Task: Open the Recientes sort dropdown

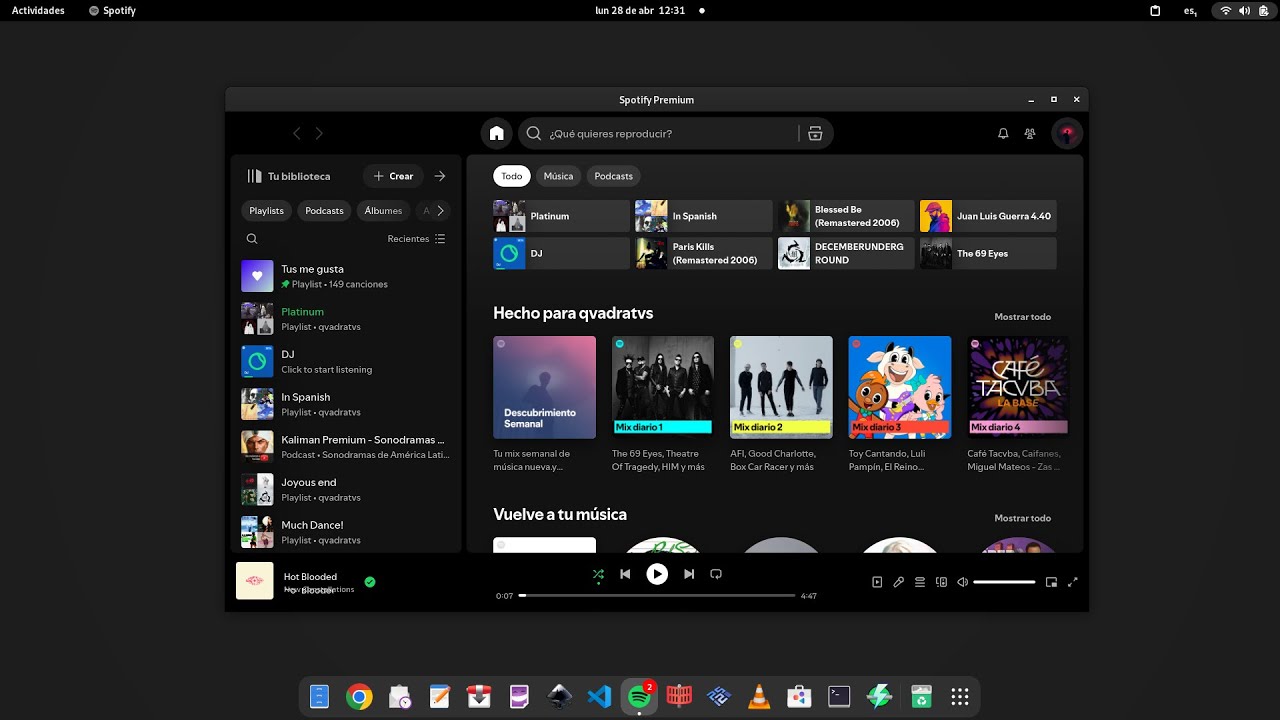Action: point(417,239)
